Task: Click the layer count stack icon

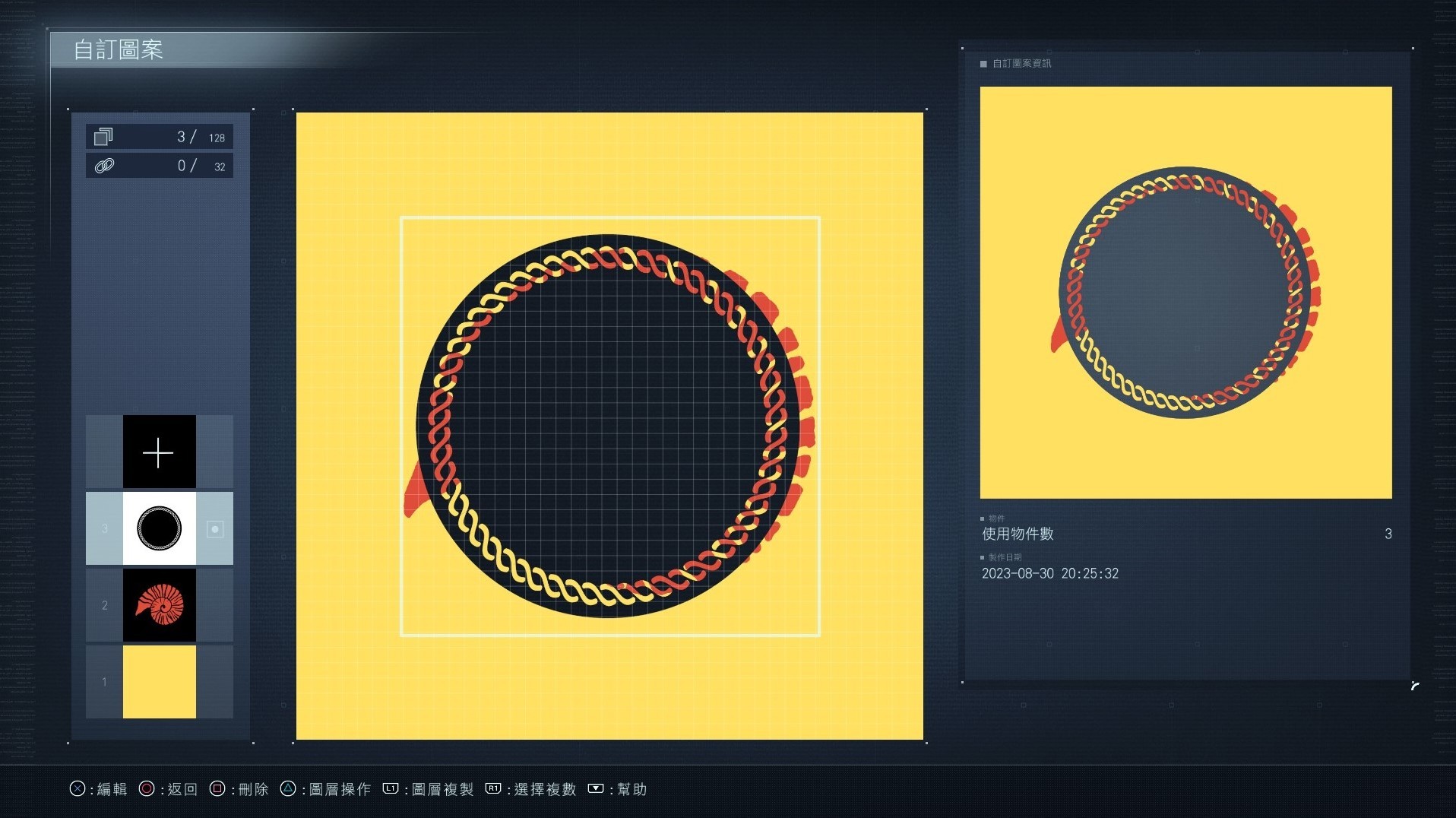Action: 103,137
